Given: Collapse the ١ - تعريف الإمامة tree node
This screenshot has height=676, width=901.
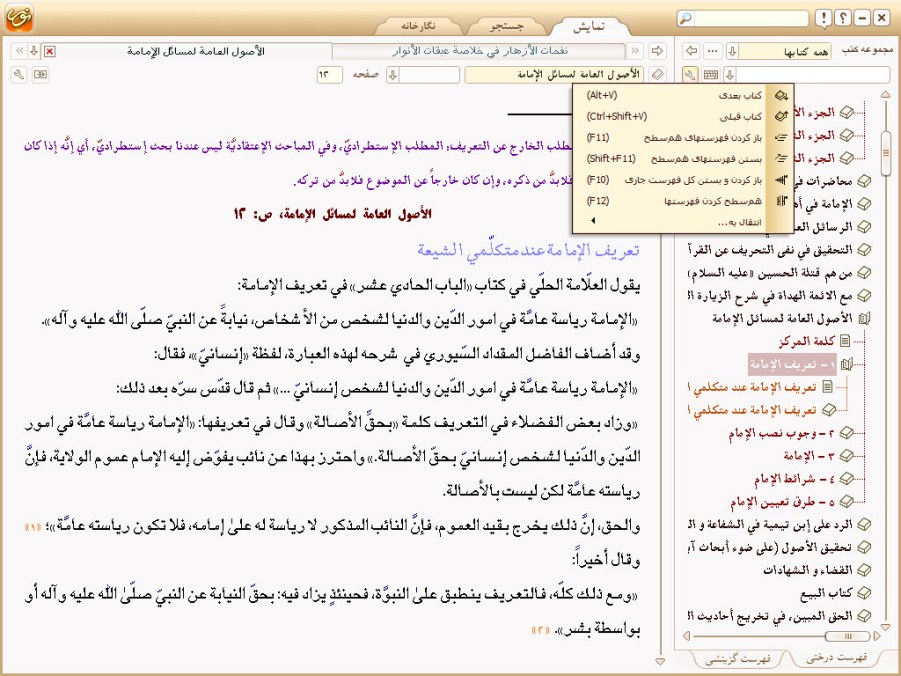Looking at the screenshot, I should pos(846,364).
